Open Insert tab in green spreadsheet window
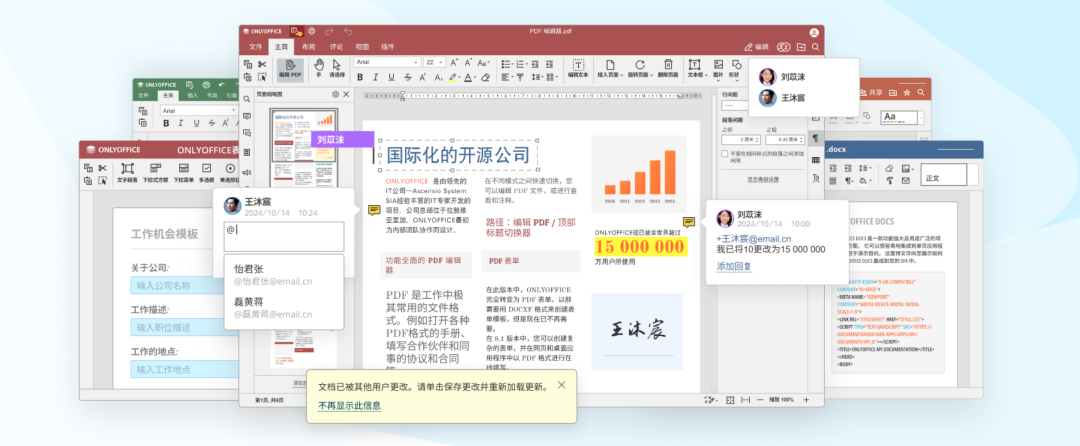 [193, 96]
